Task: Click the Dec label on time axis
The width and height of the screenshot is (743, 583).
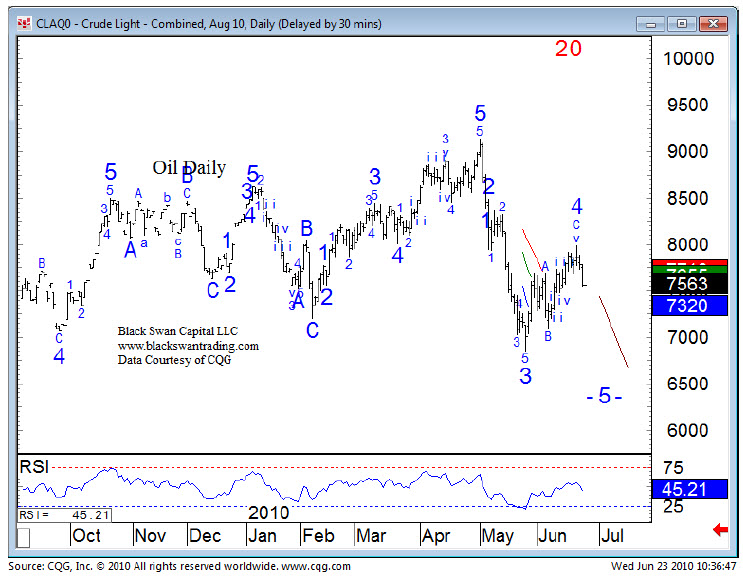Action: pos(205,536)
